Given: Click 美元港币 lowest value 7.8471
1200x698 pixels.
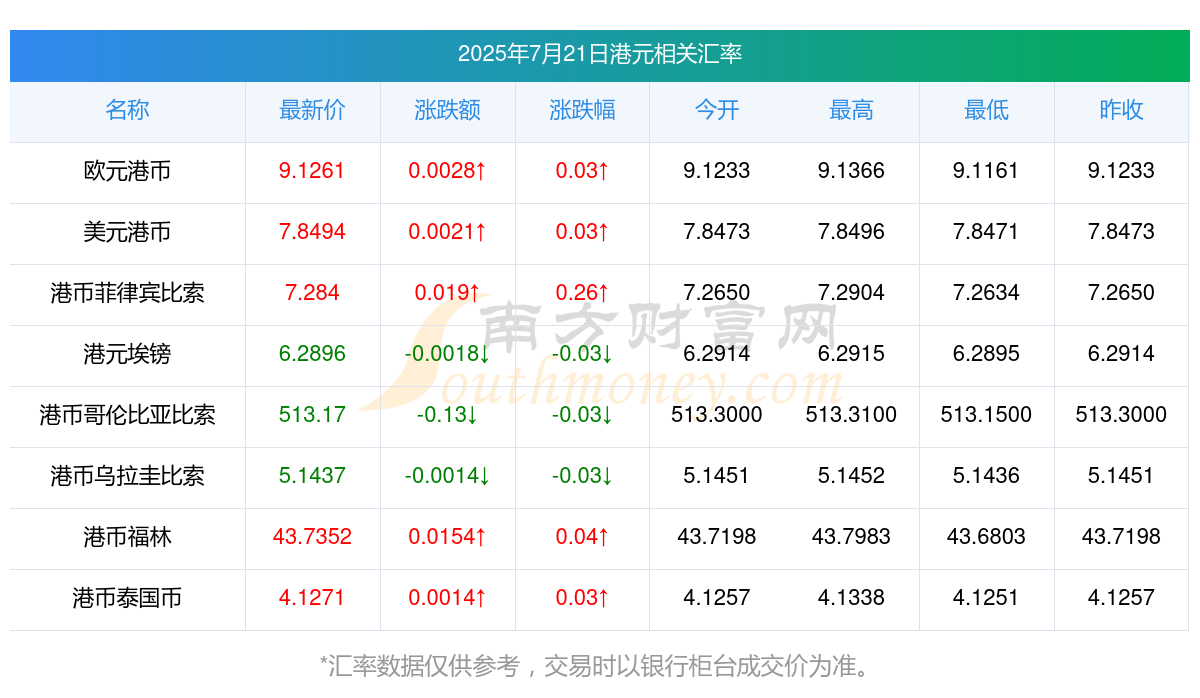Looking at the screenshot, I should click(x=986, y=232).
